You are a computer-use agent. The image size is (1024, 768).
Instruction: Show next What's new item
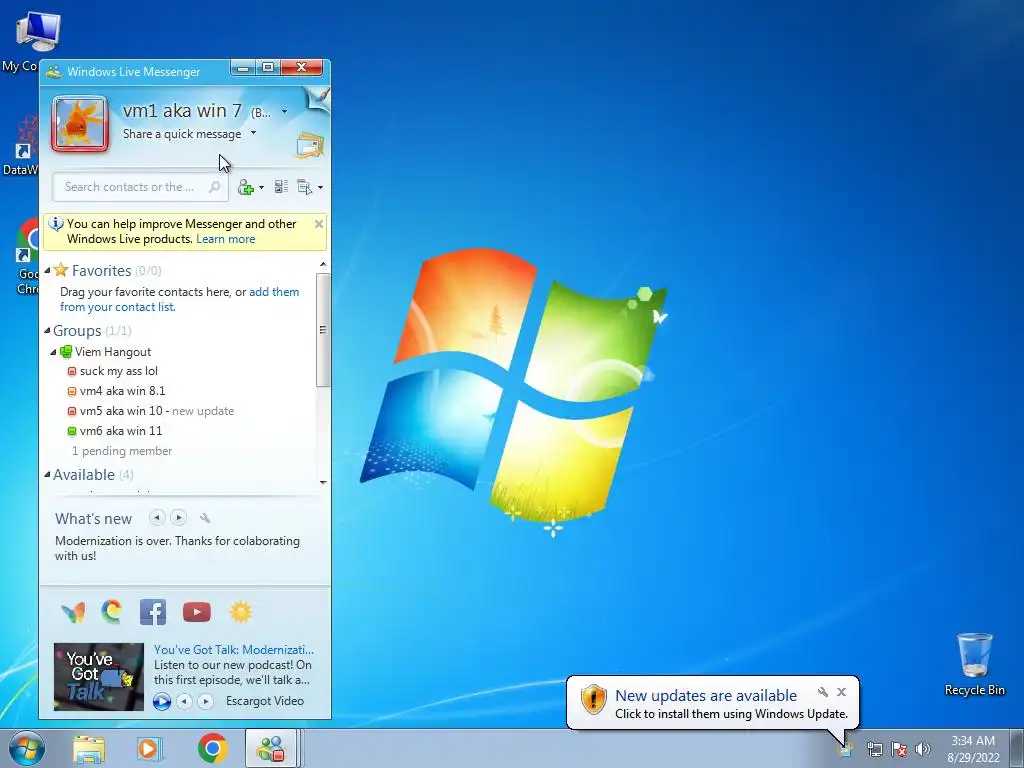coord(178,518)
